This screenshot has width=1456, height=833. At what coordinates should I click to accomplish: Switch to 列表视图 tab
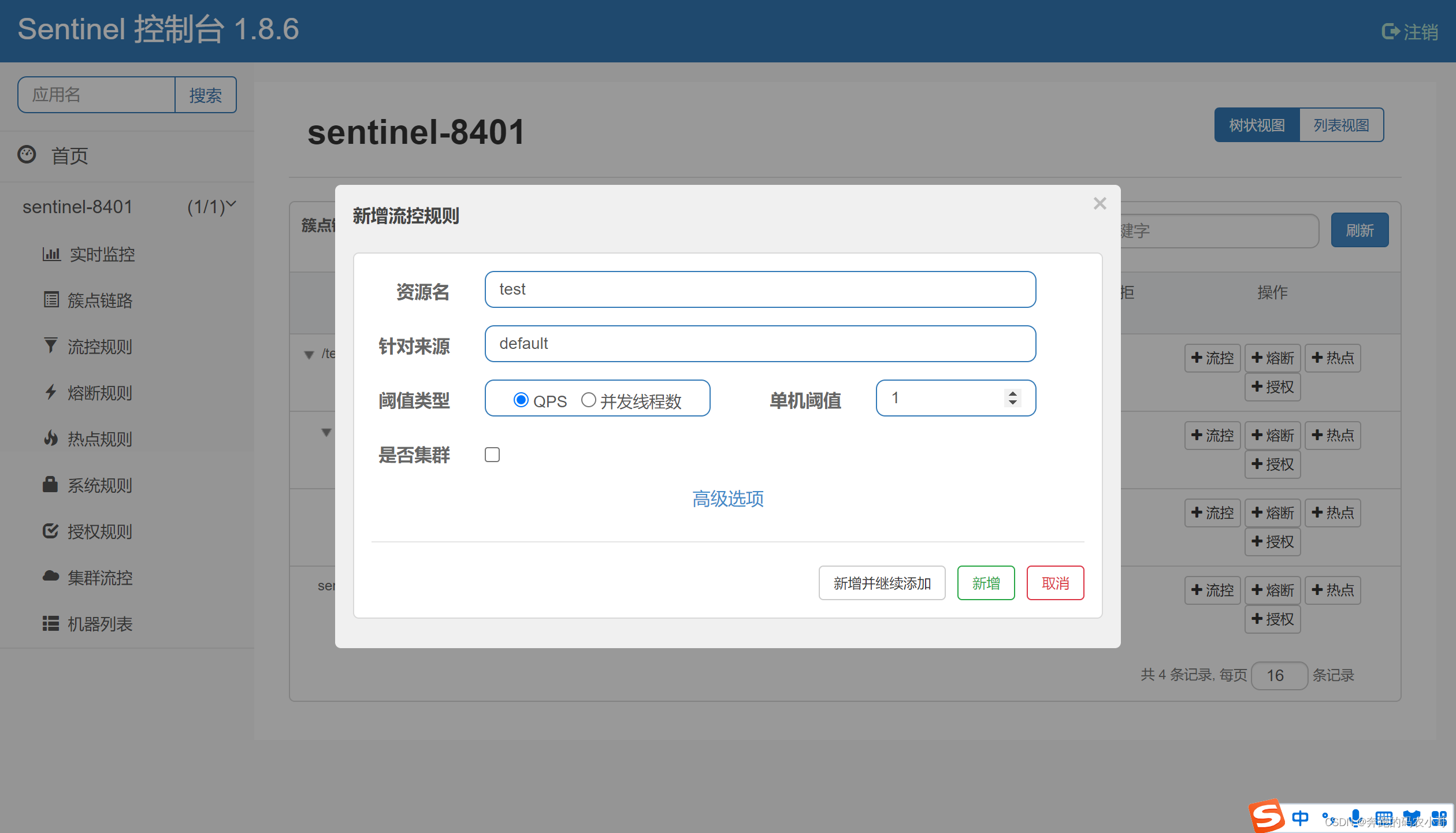tap(1342, 125)
